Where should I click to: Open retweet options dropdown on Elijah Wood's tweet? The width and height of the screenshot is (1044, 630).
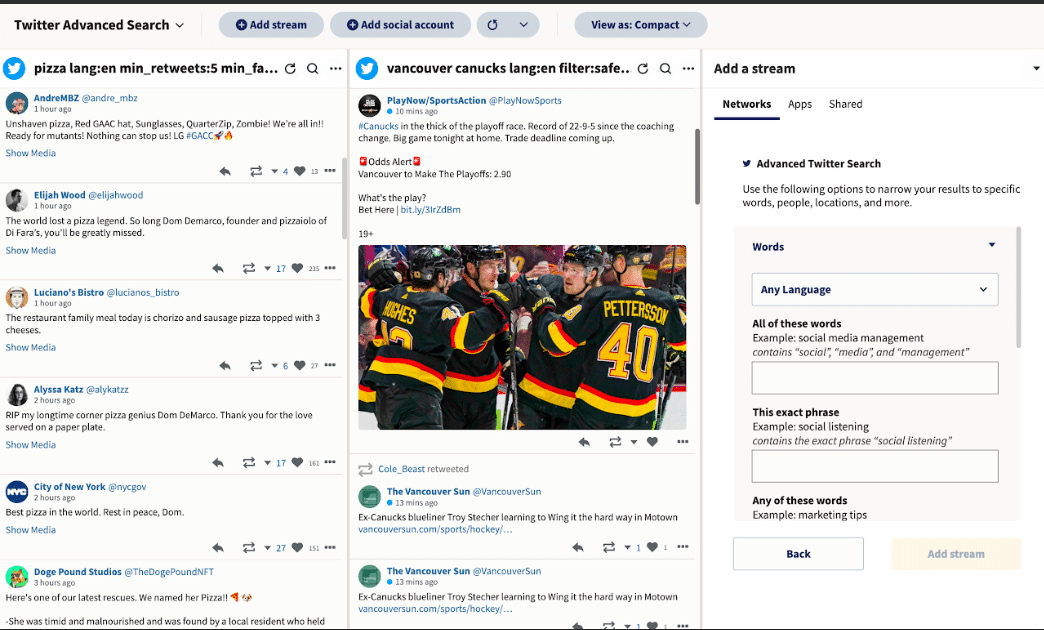[267, 268]
